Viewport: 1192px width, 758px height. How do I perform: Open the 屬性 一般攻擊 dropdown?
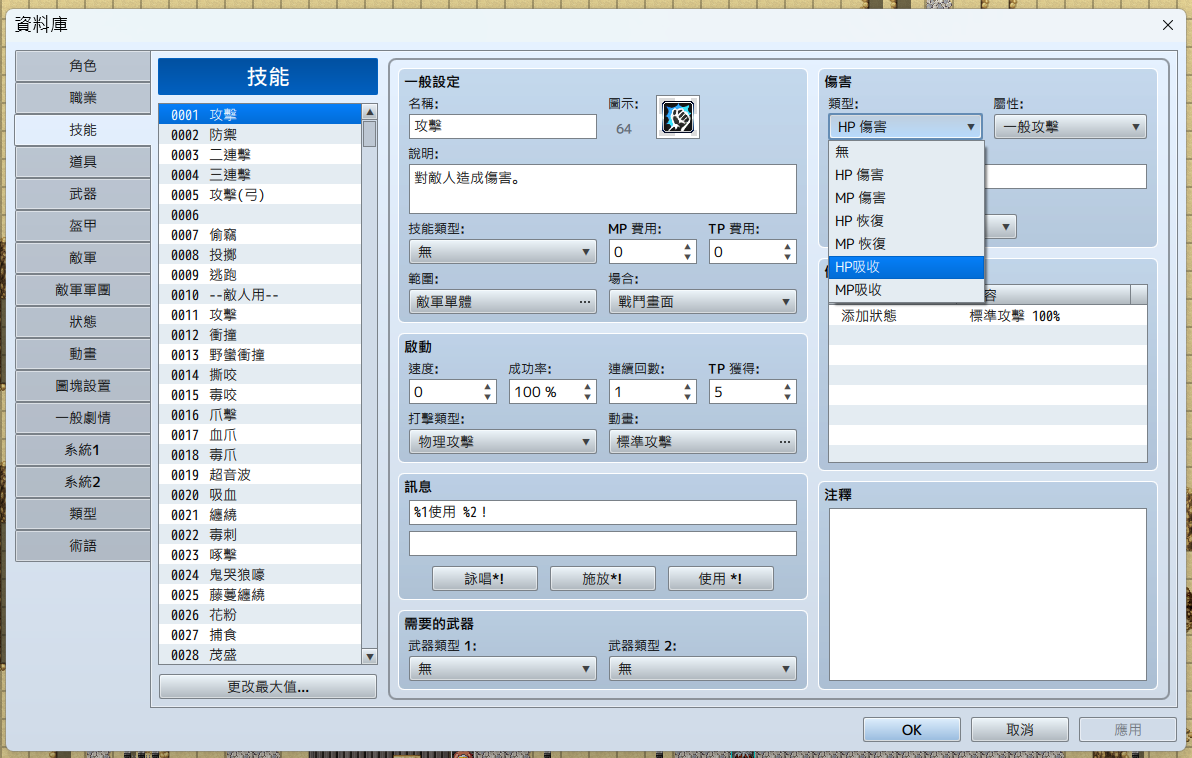1070,127
